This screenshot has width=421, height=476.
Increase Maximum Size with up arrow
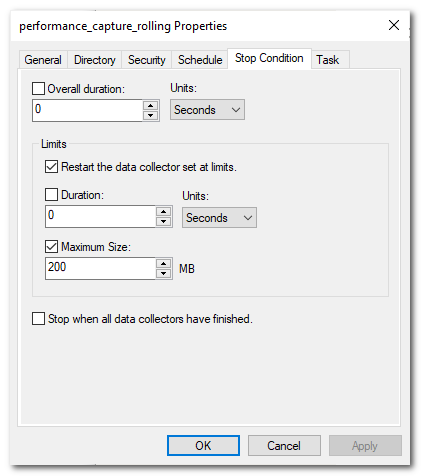163,264
